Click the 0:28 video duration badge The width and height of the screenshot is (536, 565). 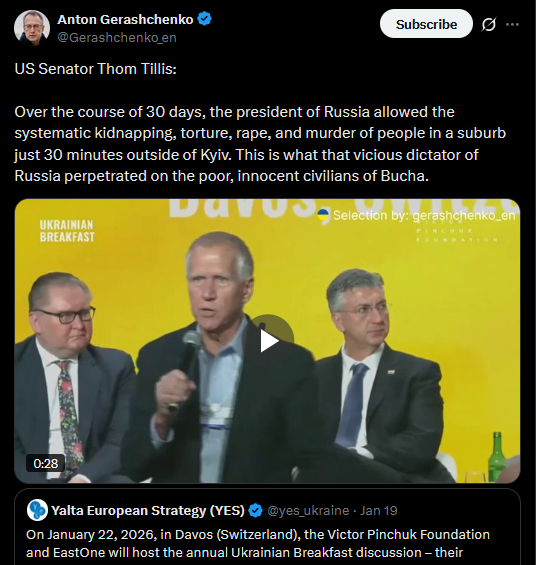[45, 463]
